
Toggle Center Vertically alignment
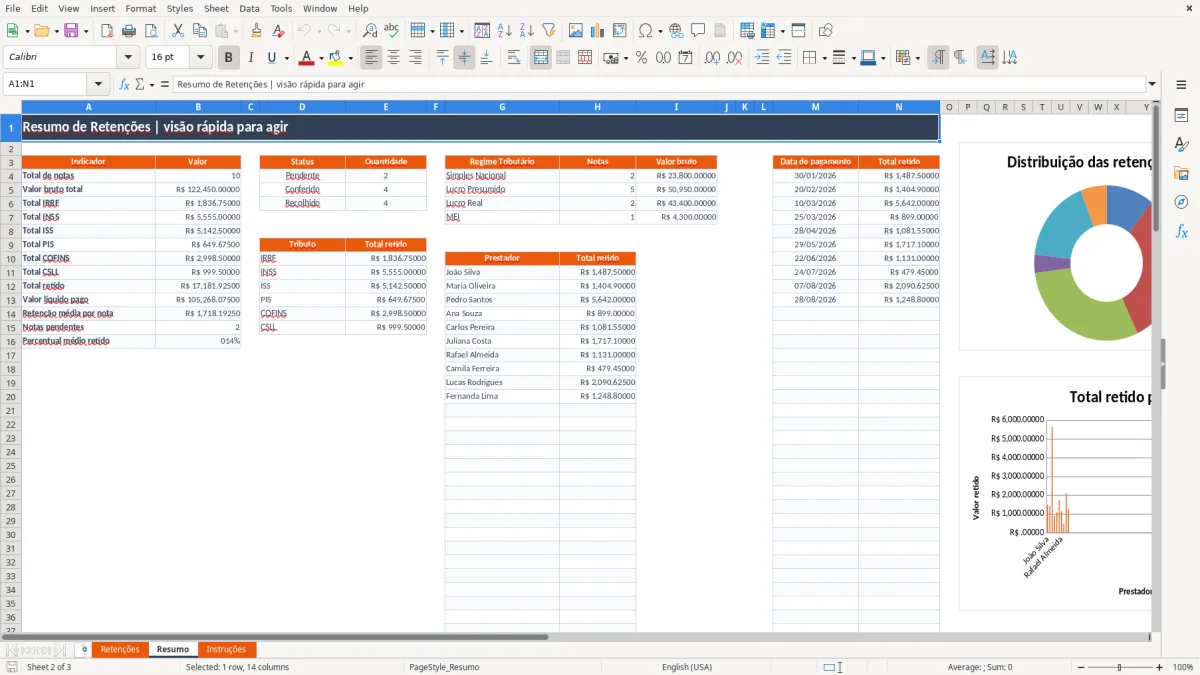click(464, 58)
